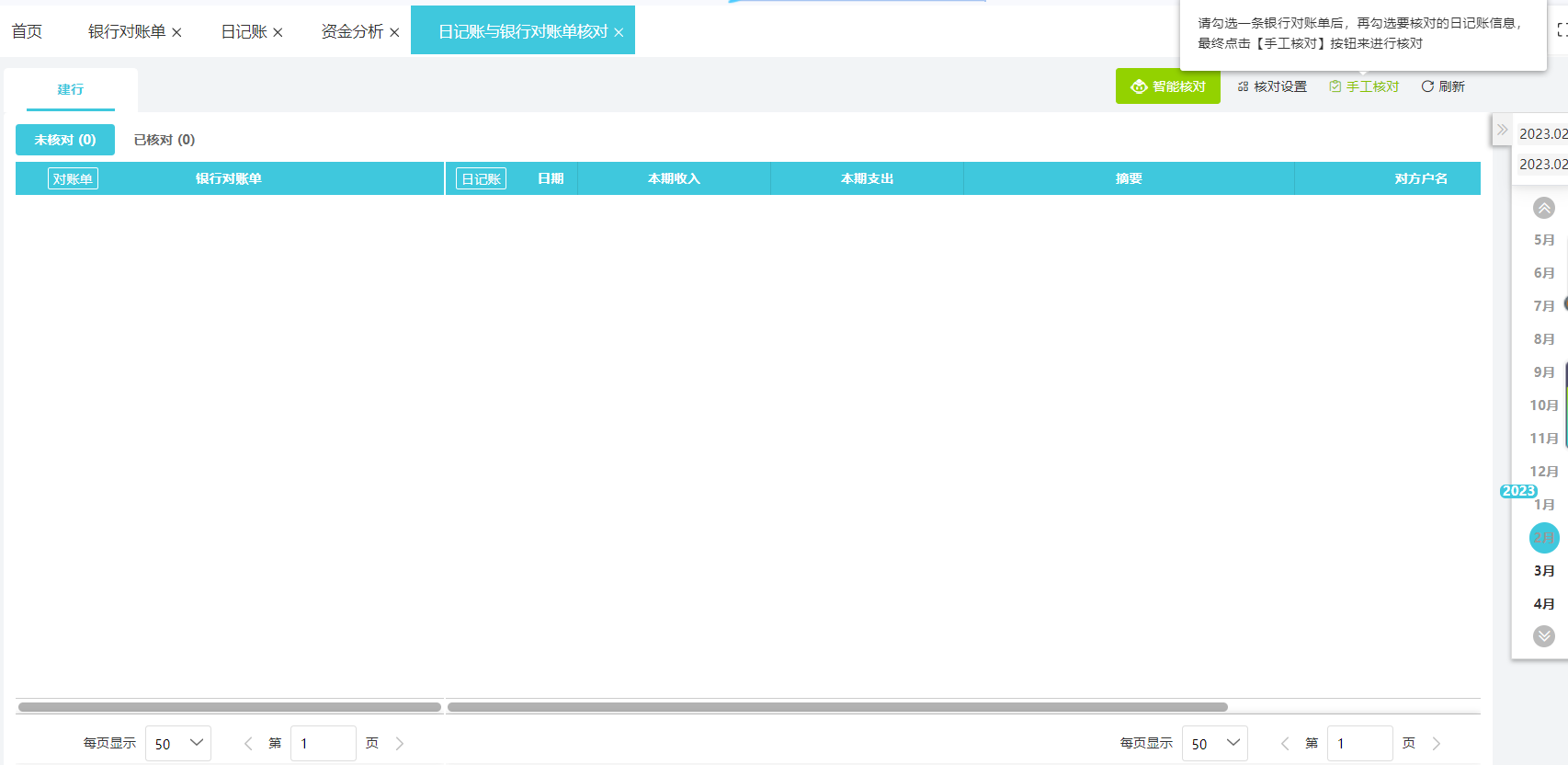Close the 银行对账单 tab
The height and width of the screenshot is (765, 1568).
176,32
